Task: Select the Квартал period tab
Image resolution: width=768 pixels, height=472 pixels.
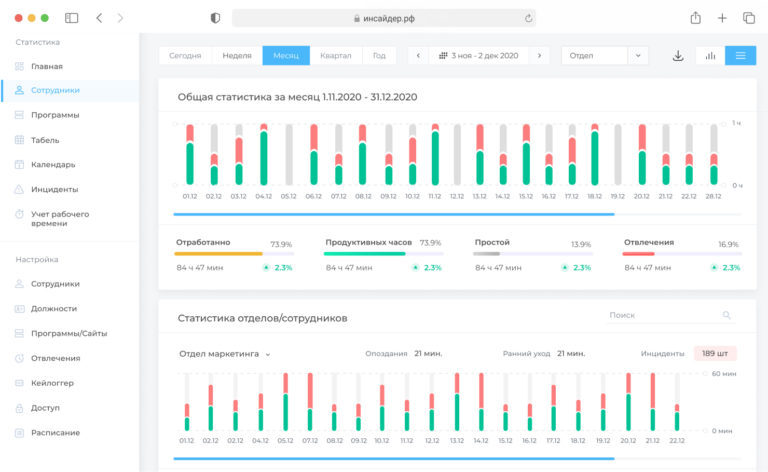Action: pos(336,56)
